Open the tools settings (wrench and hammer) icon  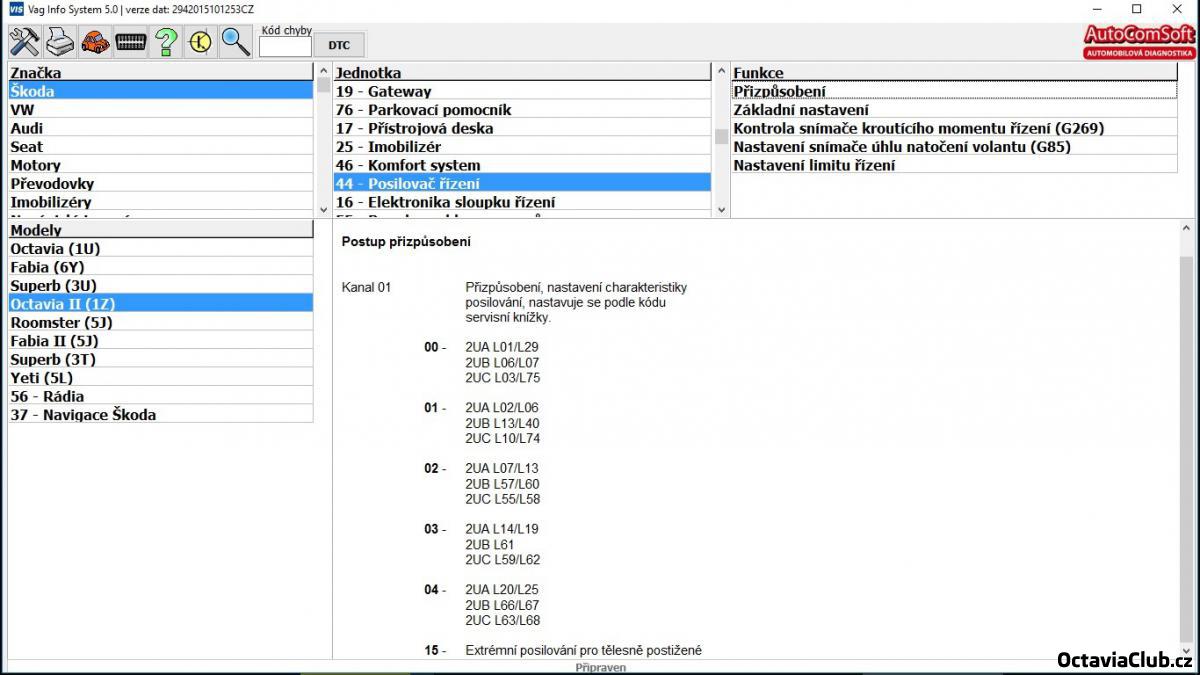point(24,42)
